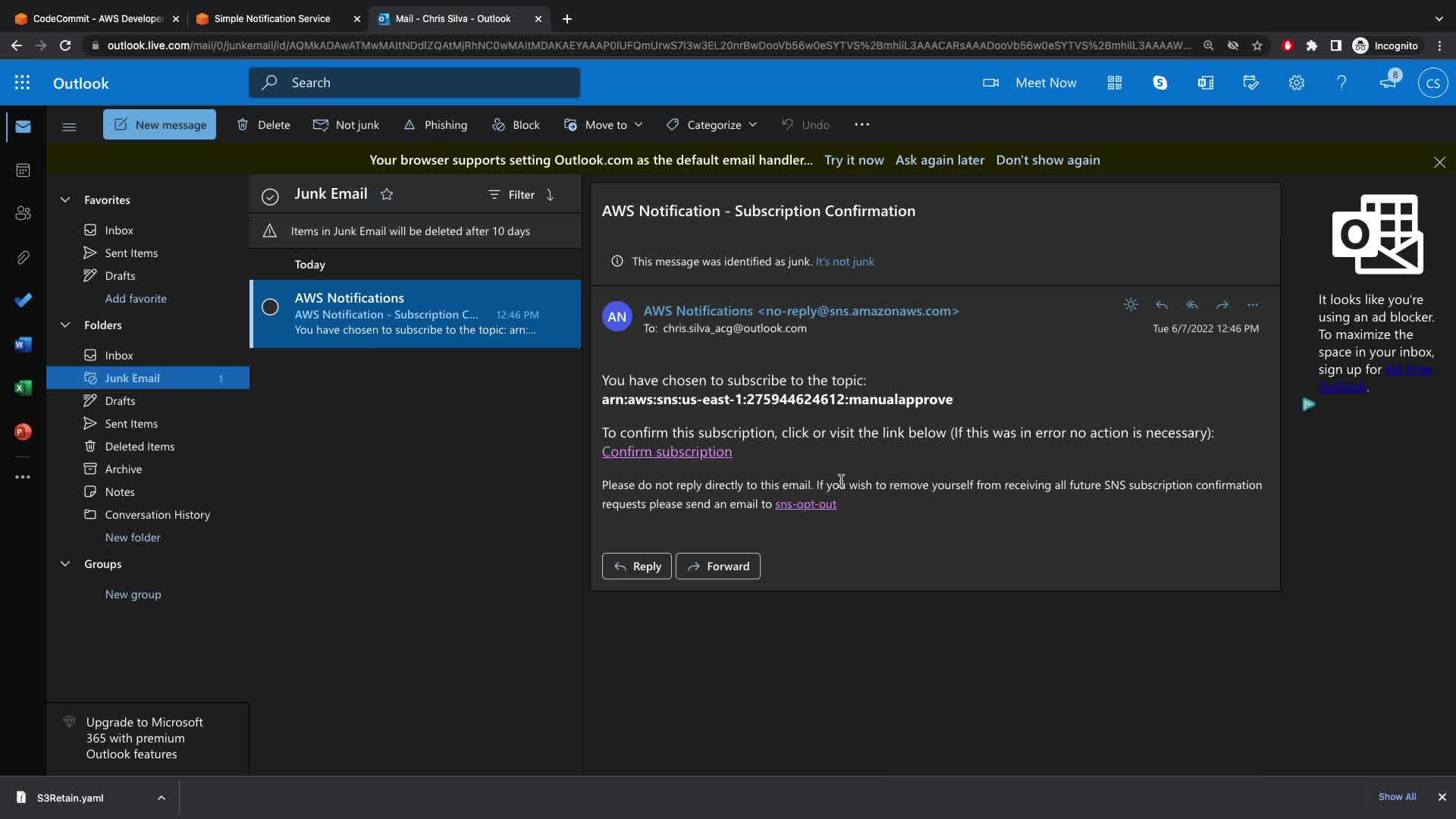Click the Confirm subscription link
Viewport: 1456px width, 819px height.
click(667, 452)
